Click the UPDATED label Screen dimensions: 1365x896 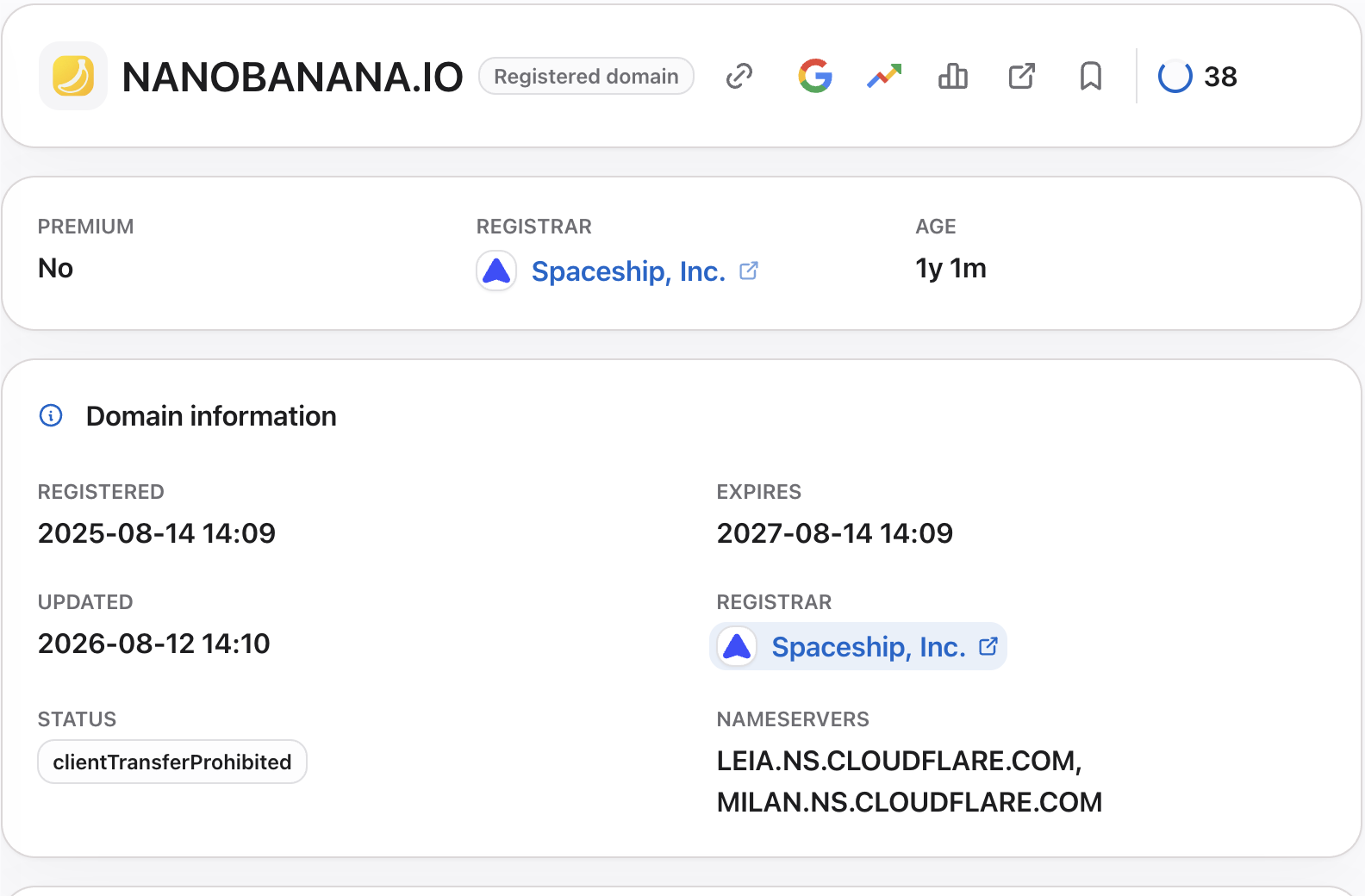(x=85, y=602)
